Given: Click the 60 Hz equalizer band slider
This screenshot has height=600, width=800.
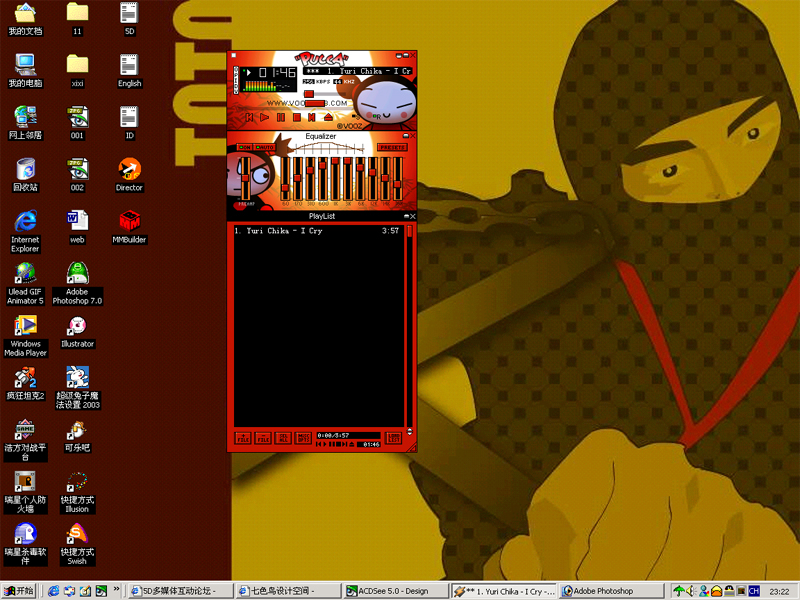Looking at the screenshot, I should click(285, 179).
